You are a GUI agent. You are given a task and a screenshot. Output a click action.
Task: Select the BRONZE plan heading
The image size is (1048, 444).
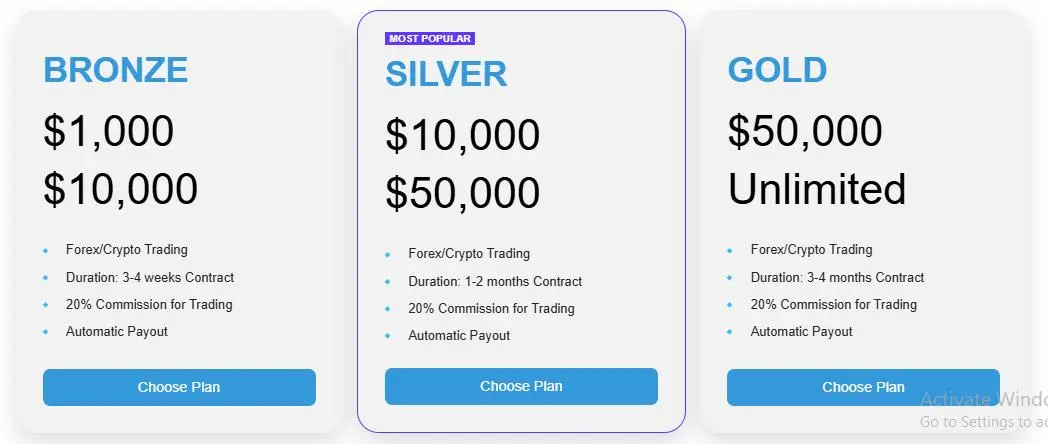coord(116,70)
